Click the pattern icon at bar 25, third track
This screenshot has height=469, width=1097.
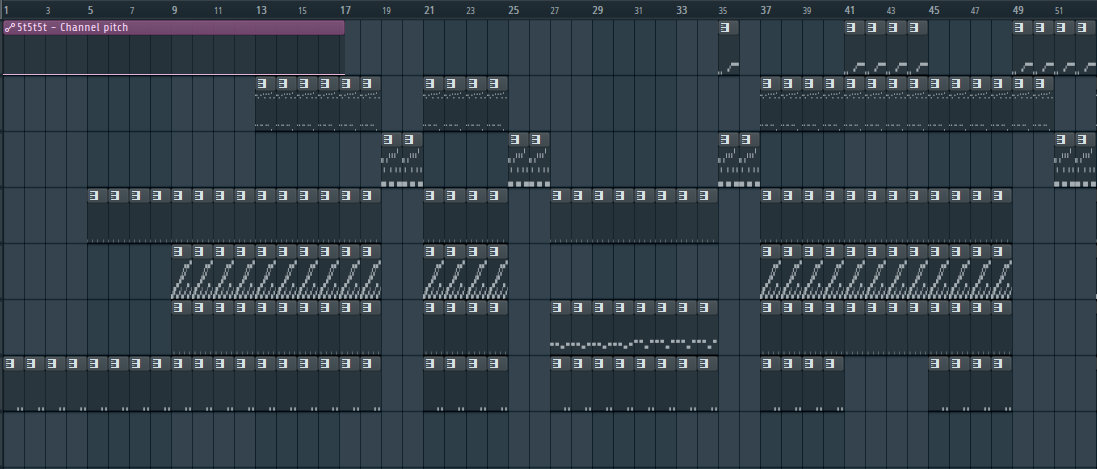(x=515, y=140)
